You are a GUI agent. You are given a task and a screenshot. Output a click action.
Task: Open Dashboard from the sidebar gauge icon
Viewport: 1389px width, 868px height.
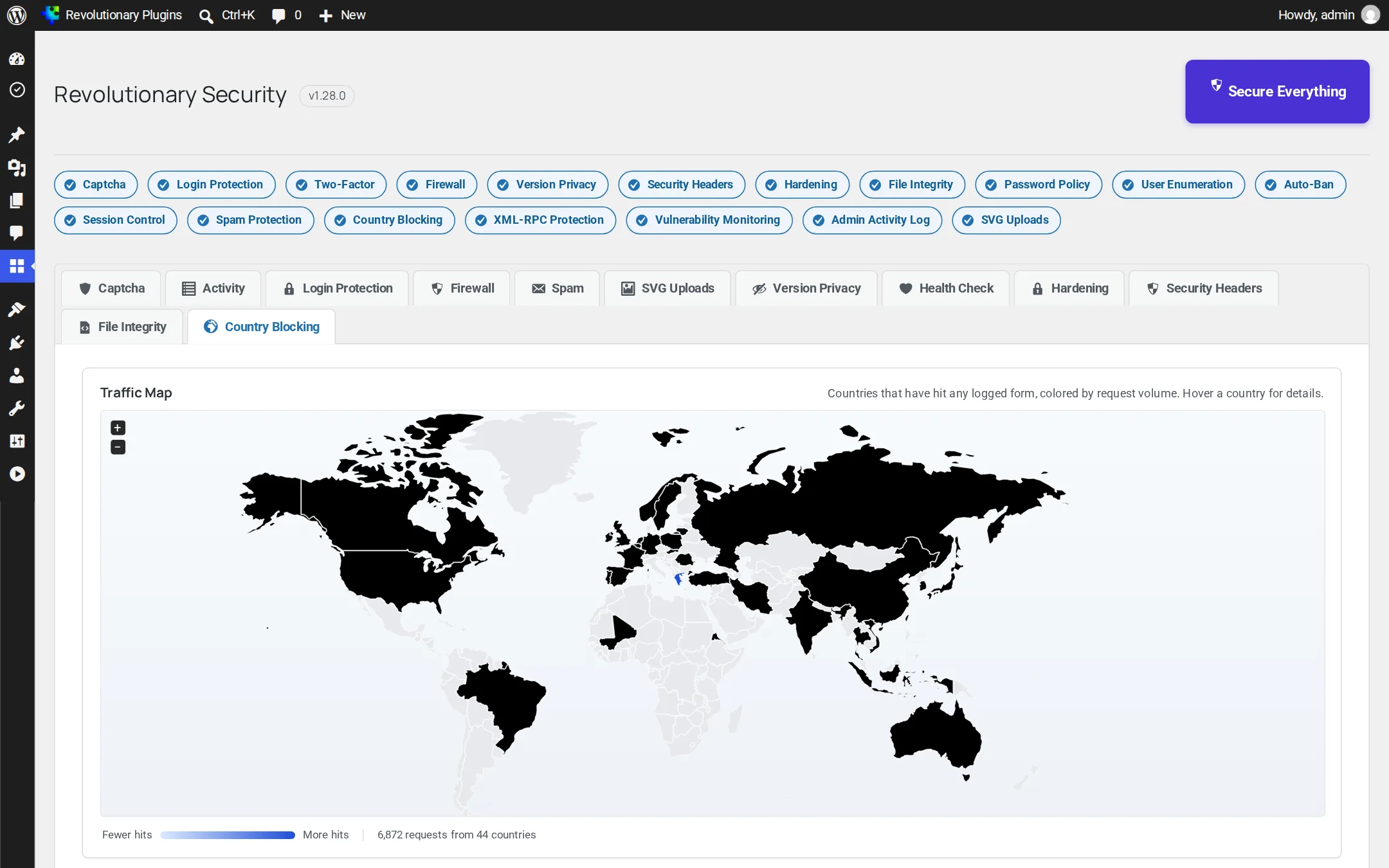(x=17, y=59)
